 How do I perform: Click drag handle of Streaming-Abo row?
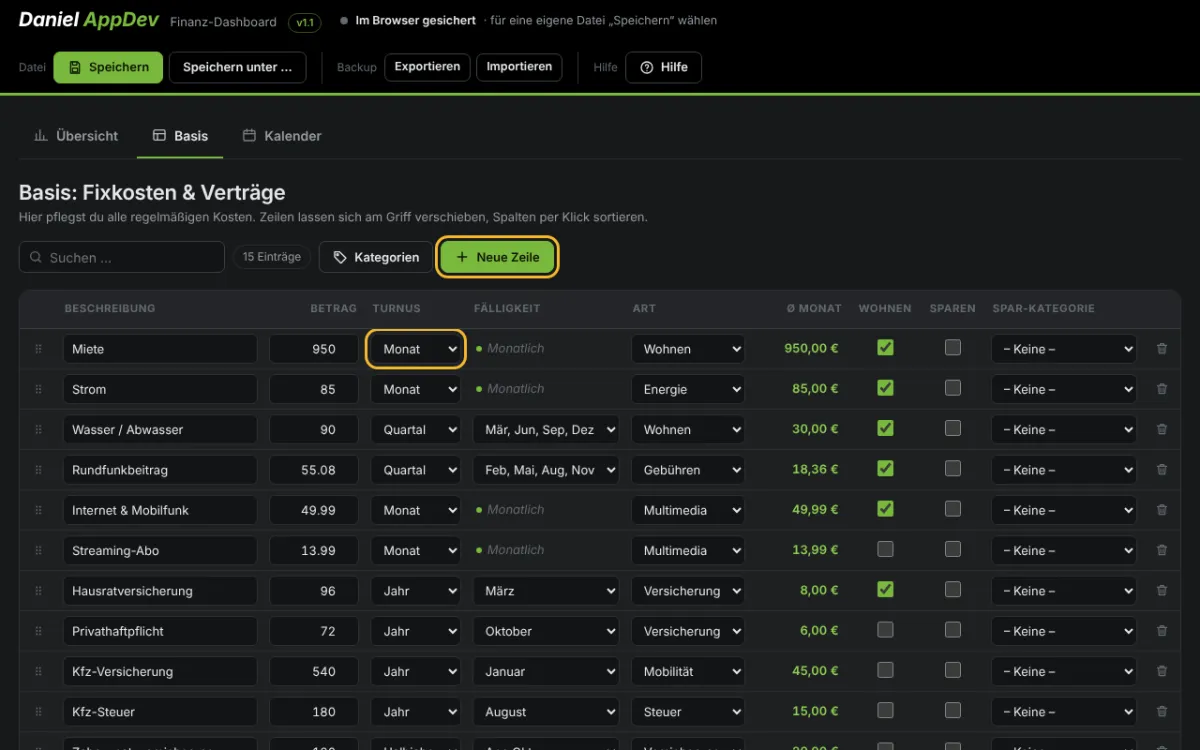click(x=38, y=550)
